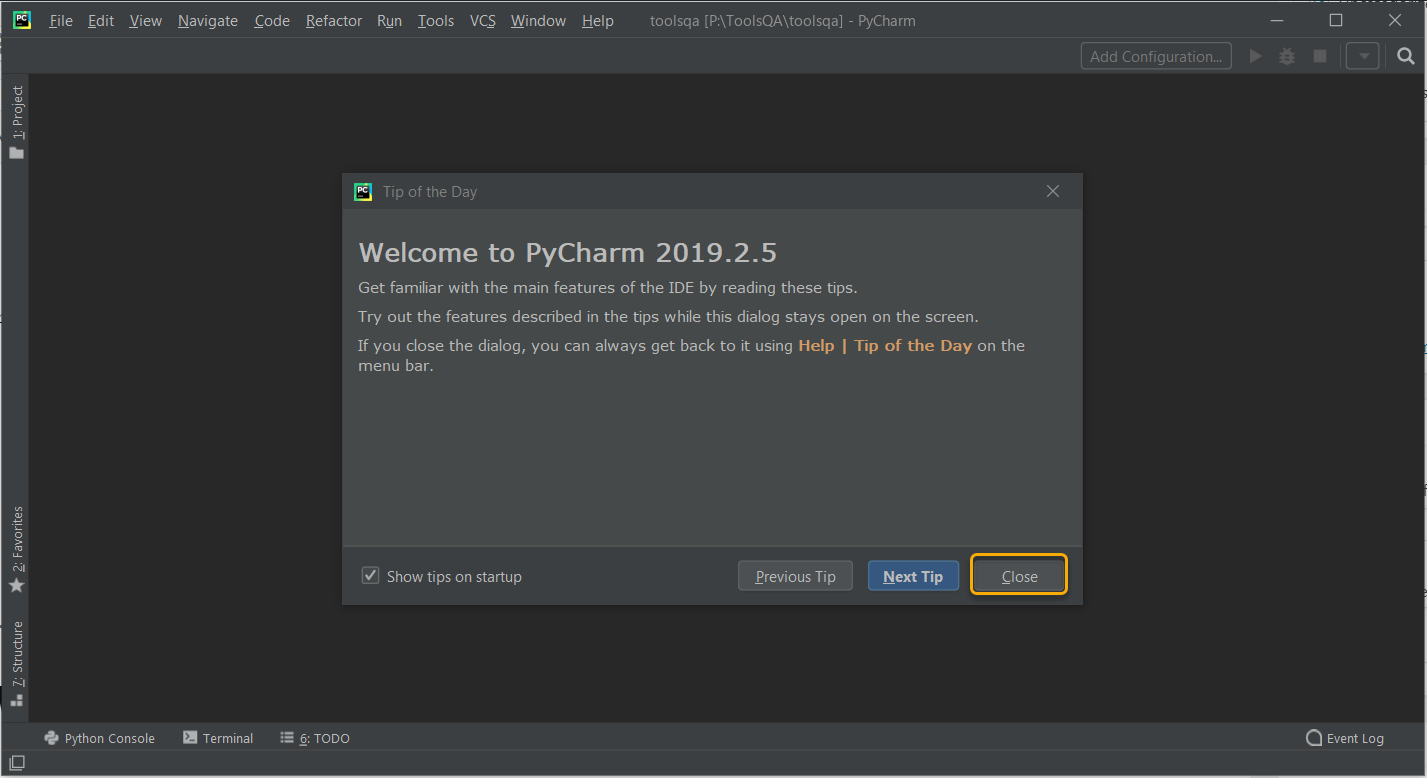Image resolution: width=1427 pixels, height=778 pixels.
Task: Open the Favorites tool window star tab
Action: pyautogui.click(x=16, y=549)
